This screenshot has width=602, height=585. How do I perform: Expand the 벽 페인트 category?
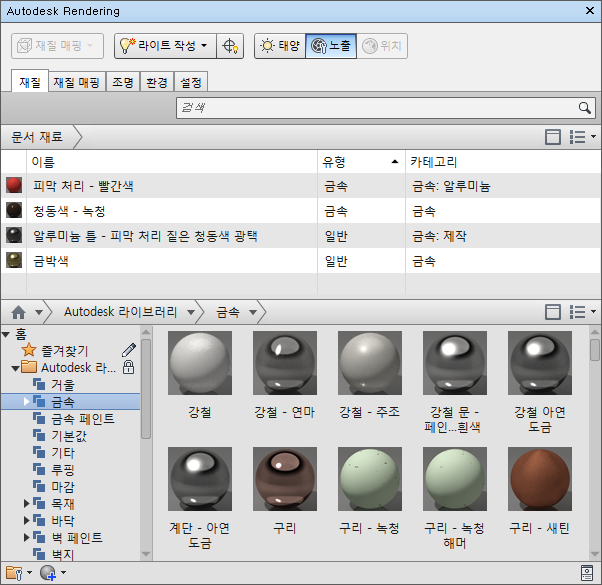click(x=26, y=537)
